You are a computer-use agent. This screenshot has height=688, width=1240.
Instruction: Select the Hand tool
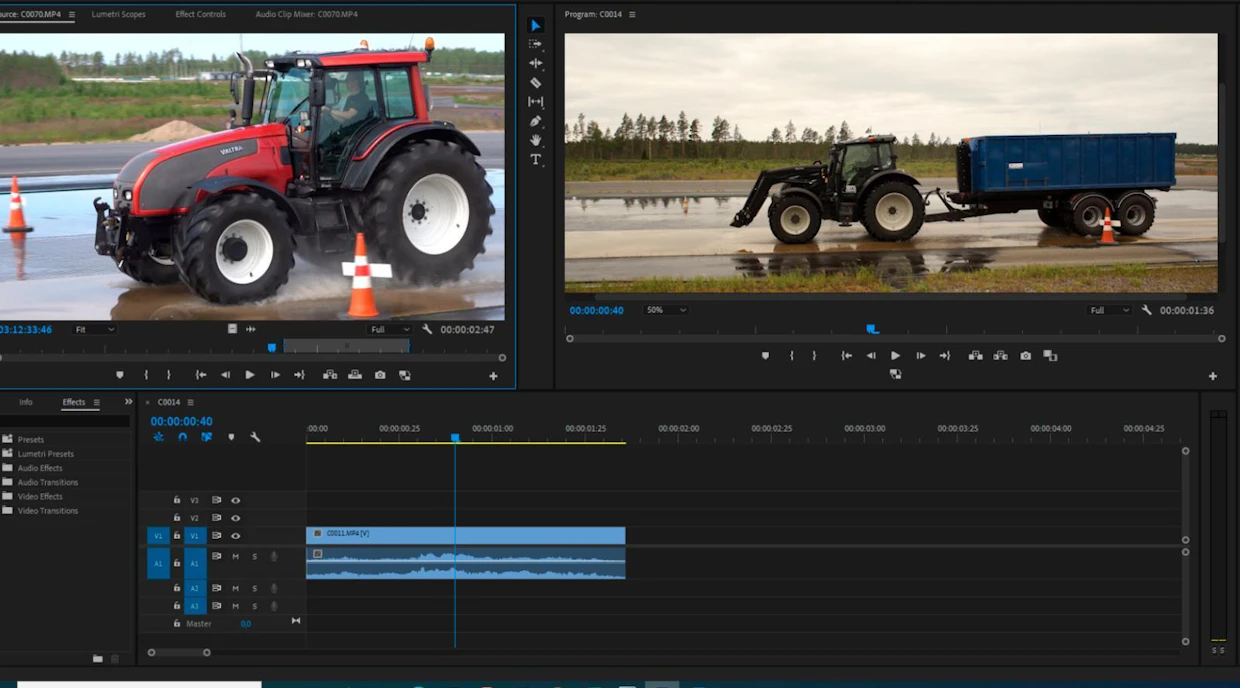(535, 140)
